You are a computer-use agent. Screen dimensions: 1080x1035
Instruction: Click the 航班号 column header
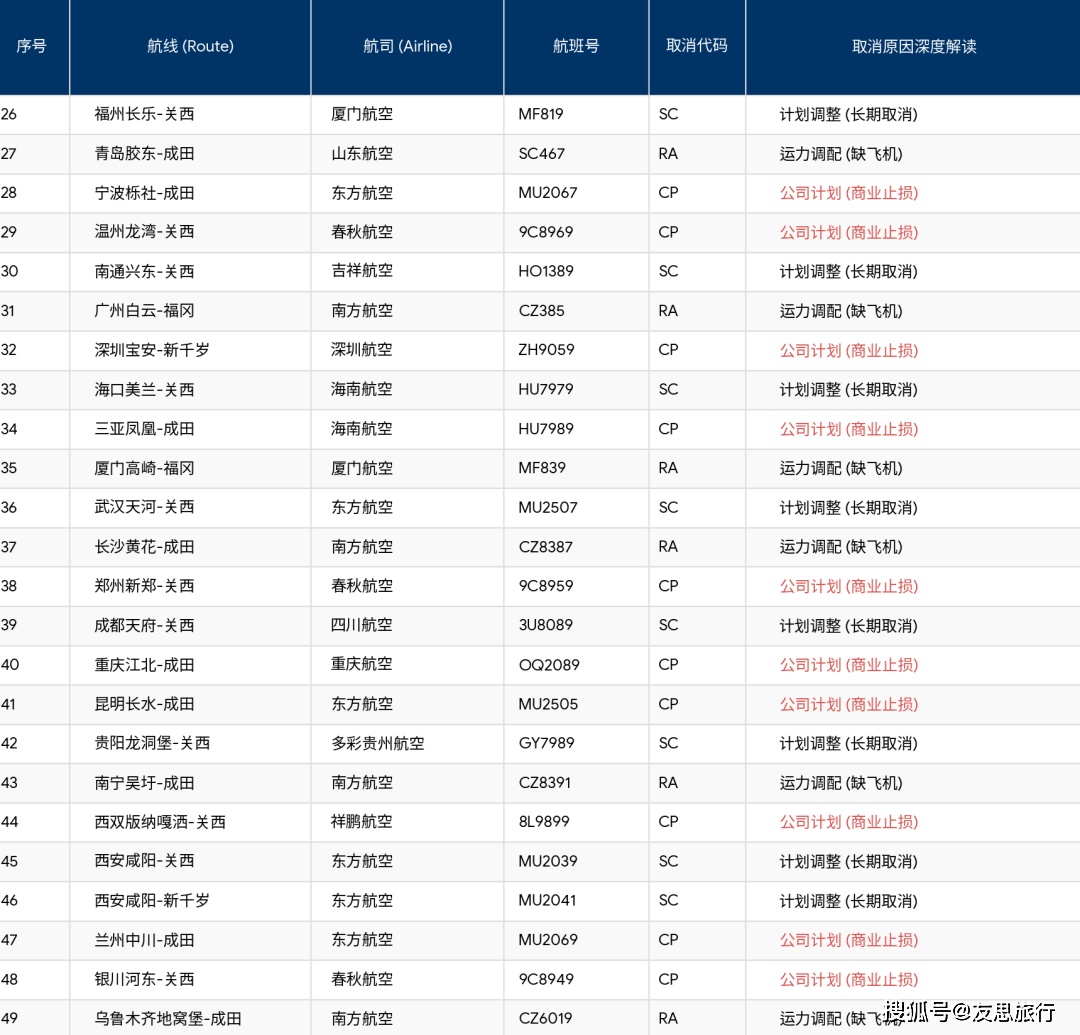pyautogui.click(x=576, y=47)
